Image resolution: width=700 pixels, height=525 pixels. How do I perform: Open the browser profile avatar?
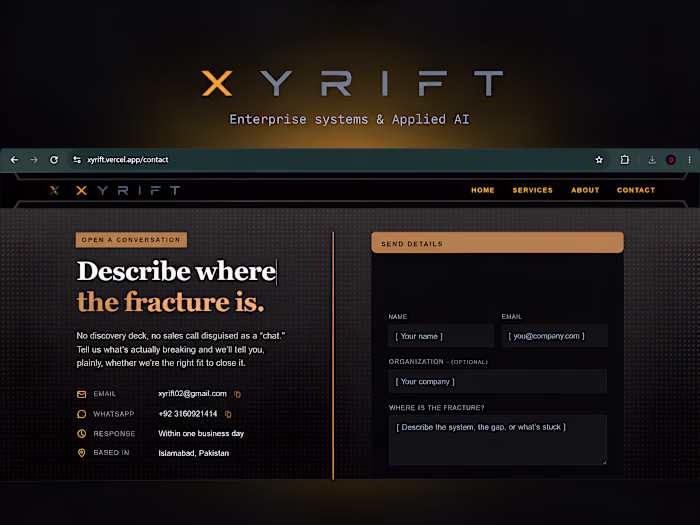(671, 160)
